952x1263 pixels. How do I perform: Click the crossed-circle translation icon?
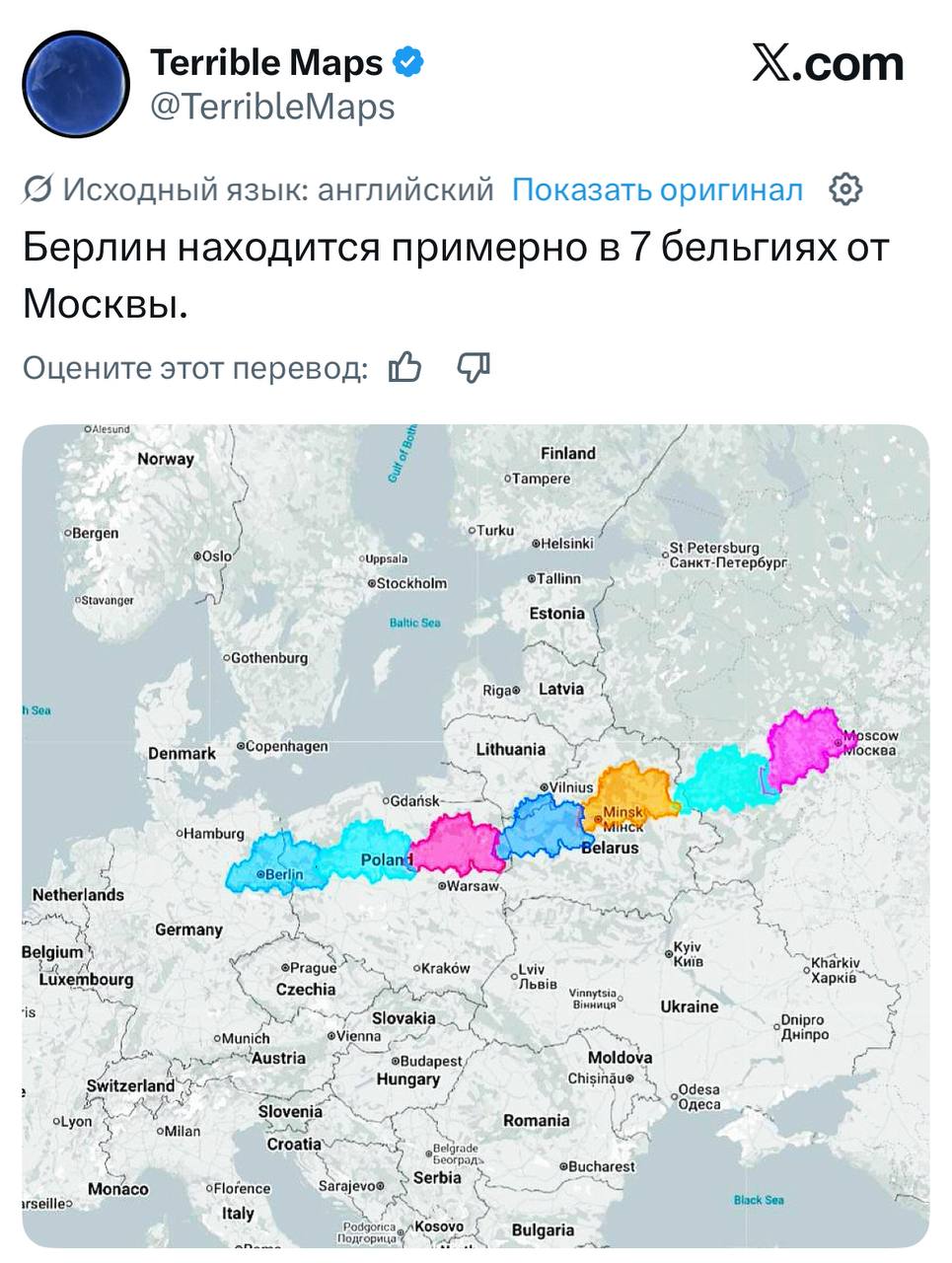pyautogui.click(x=37, y=188)
